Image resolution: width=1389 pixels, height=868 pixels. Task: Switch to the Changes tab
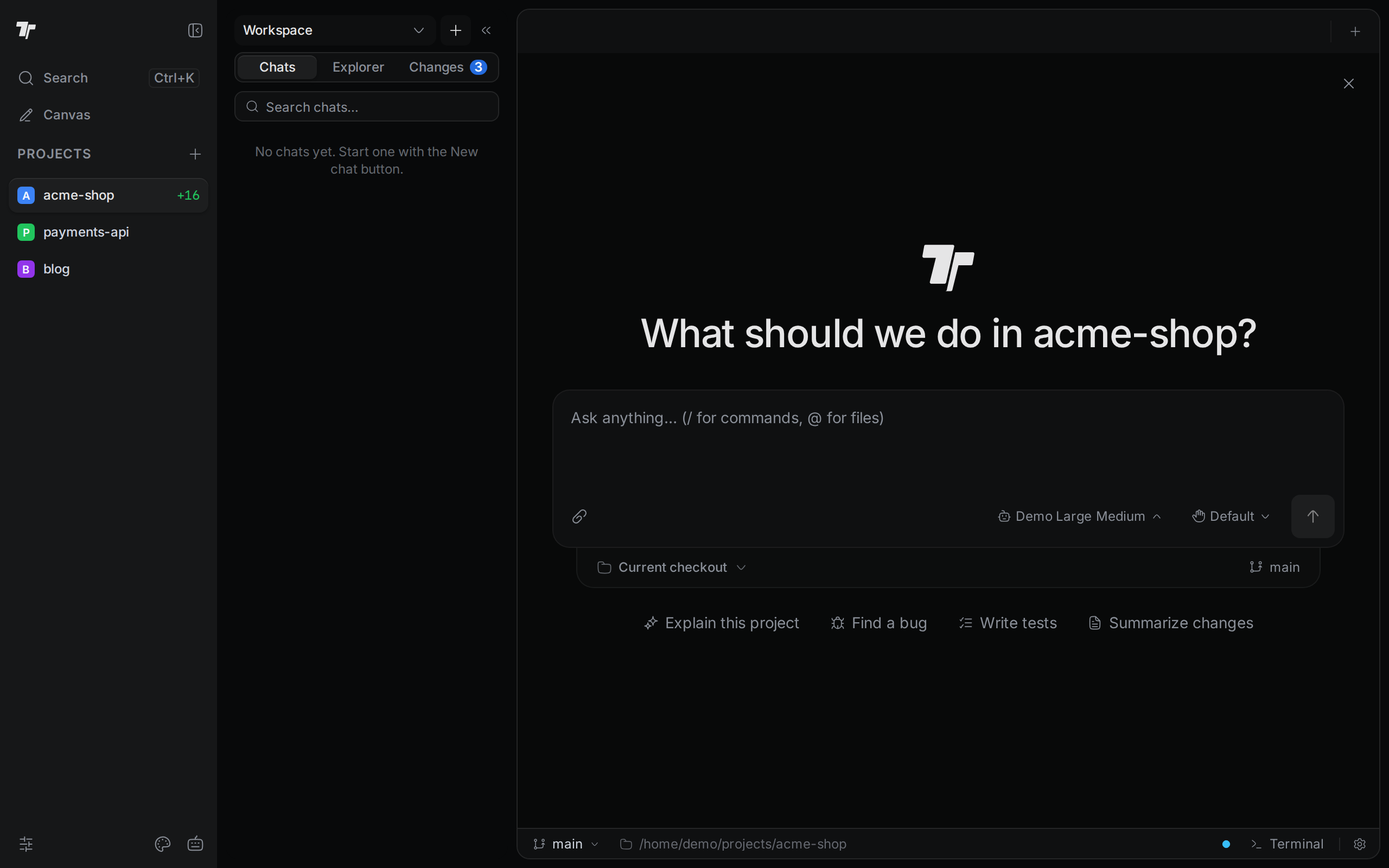(x=448, y=67)
